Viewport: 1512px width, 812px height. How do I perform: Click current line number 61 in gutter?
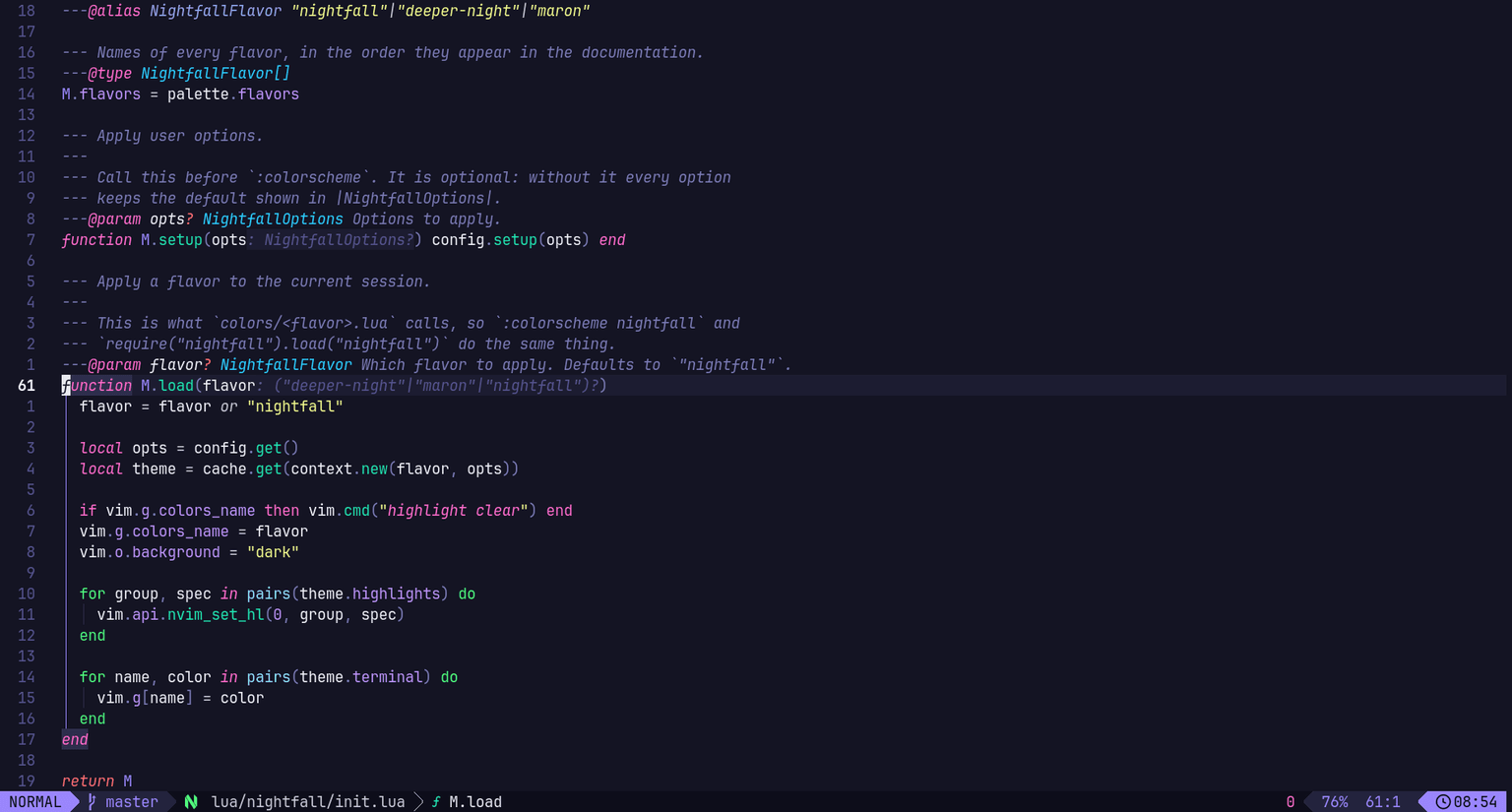27,386
